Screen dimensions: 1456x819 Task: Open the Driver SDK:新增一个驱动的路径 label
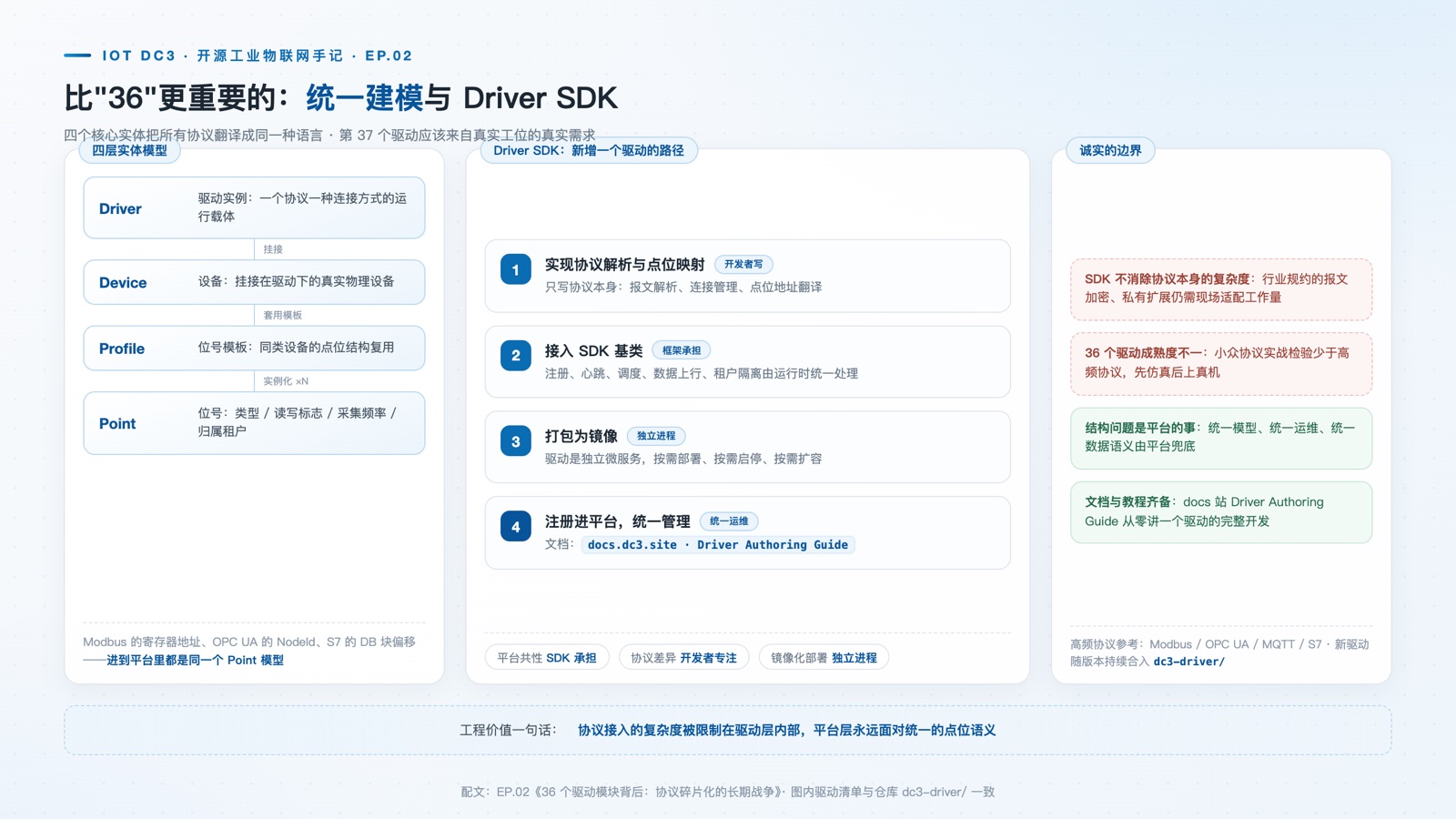pos(589,150)
